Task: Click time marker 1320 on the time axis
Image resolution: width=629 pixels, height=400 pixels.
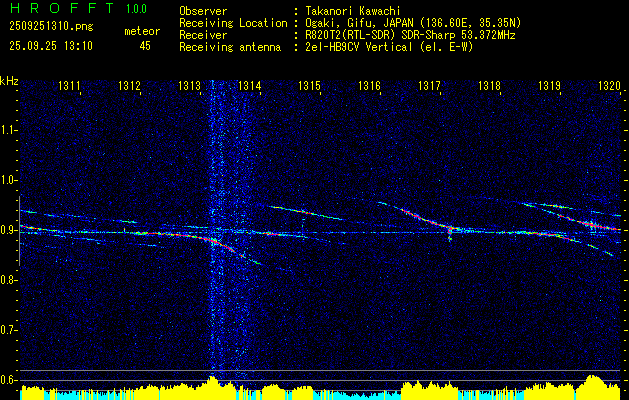Action: point(609,85)
